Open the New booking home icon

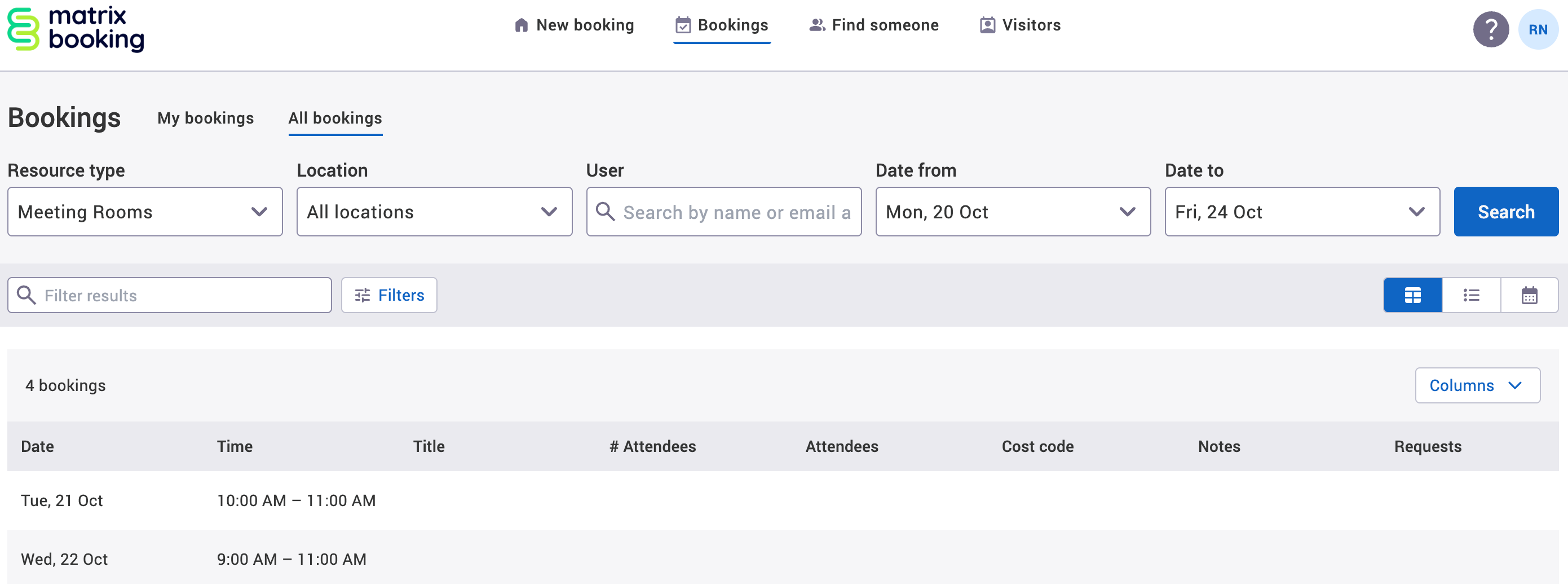522,25
